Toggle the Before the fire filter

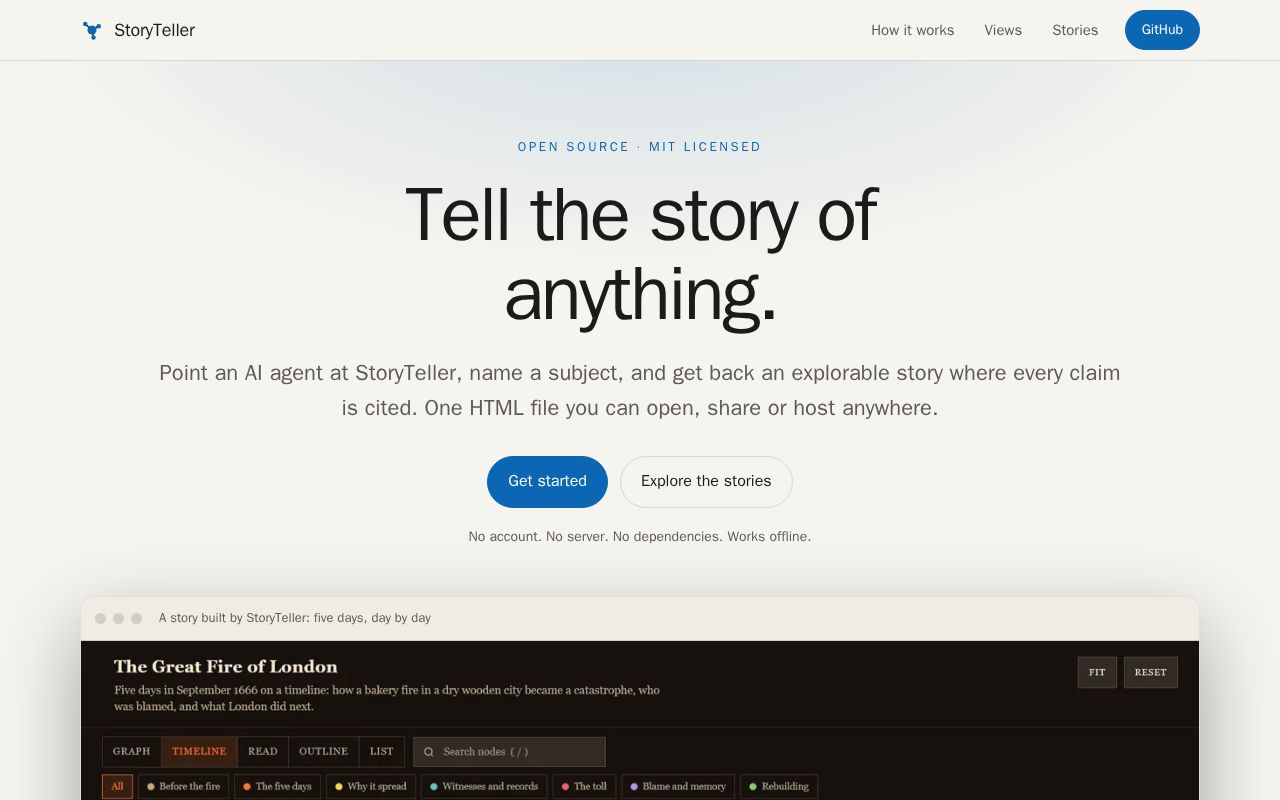point(184,786)
